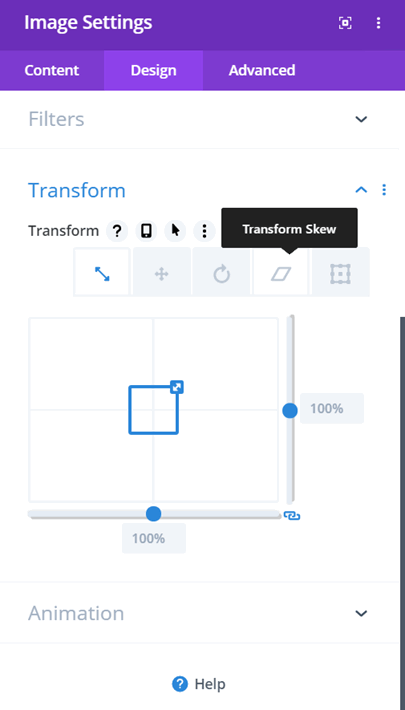Viewport: 405px width, 710px height.
Task: Click the Transform help question mark icon
Action: [x=117, y=231]
